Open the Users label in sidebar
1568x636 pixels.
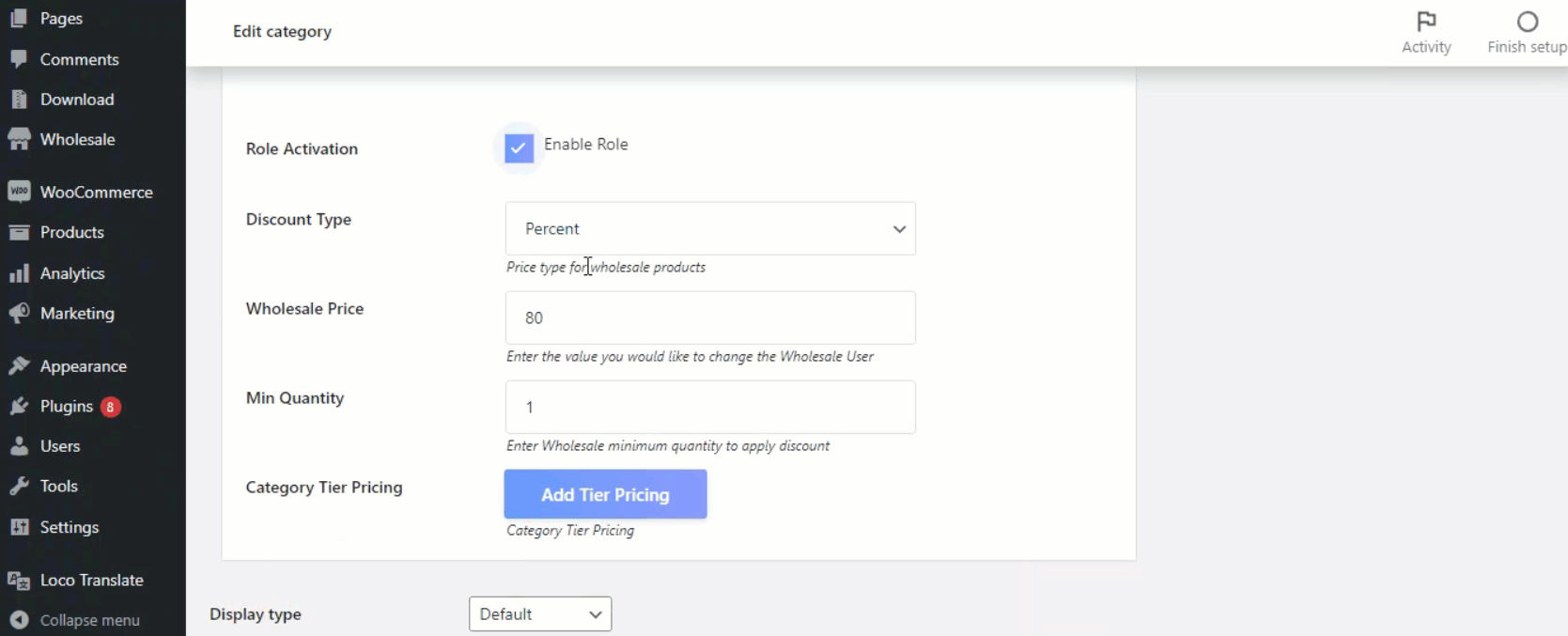pyautogui.click(x=60, y=446)
